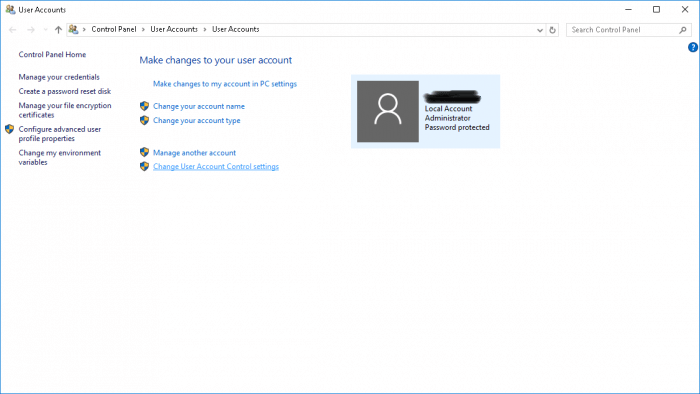This screenshot has width=700, height=394.
Task: Click shield icon beside Manage another account
Action: 144,152
